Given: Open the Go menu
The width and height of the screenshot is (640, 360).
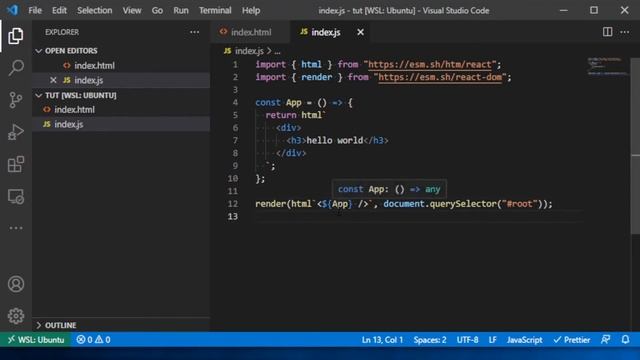Looking at the screenshot, I should click(x=157, y=10).
